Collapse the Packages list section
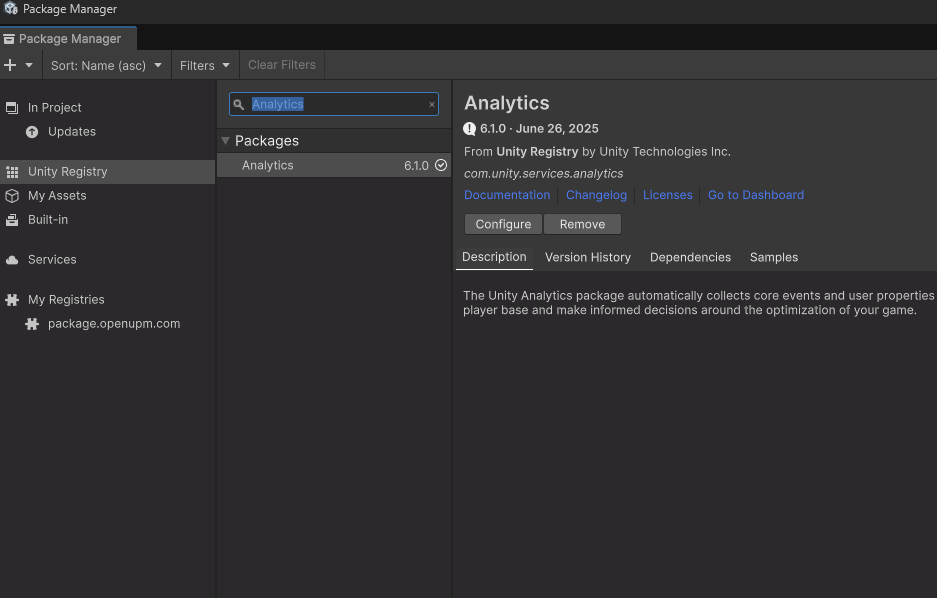This screenshot has height=598, width=937. tap(226, 141)
